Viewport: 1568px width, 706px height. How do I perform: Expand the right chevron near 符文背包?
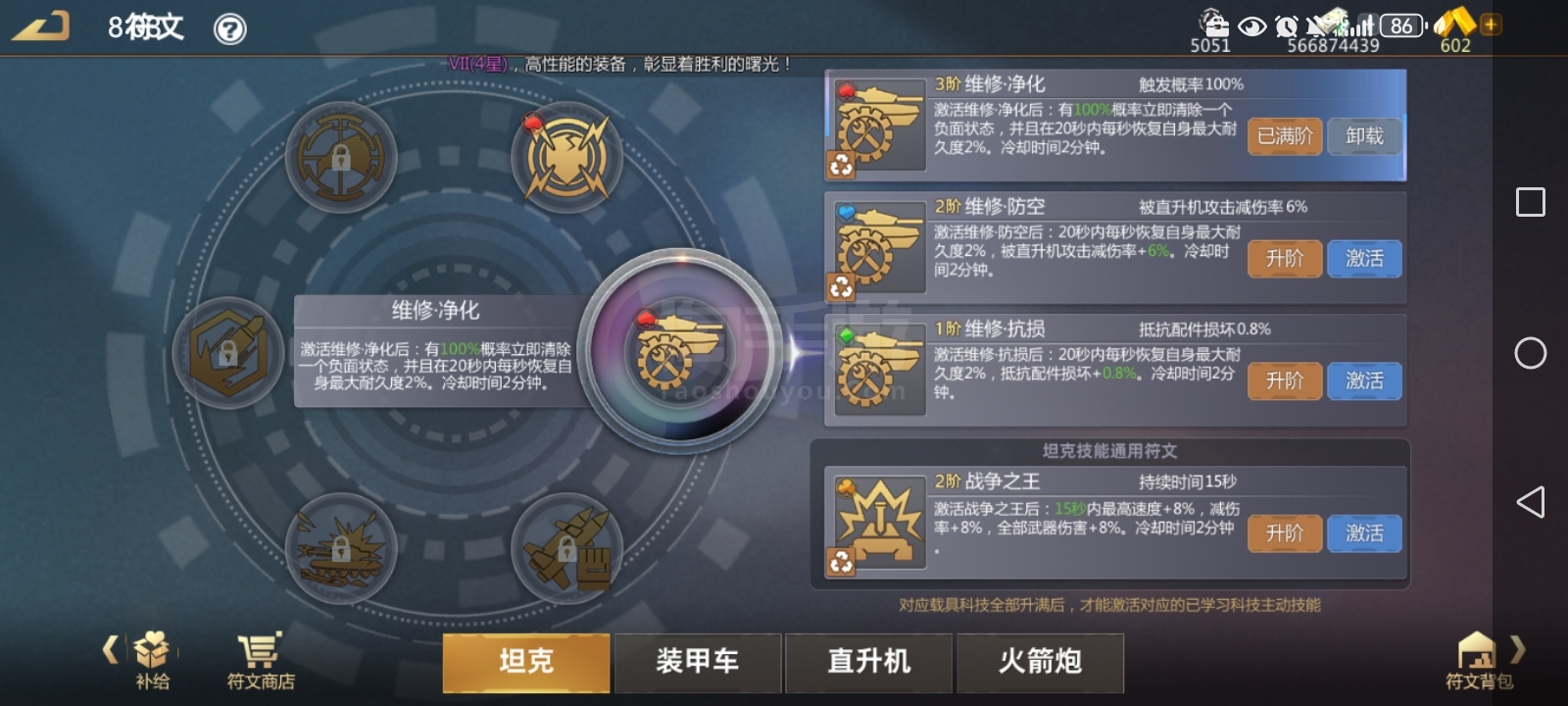pos(1518,649)
